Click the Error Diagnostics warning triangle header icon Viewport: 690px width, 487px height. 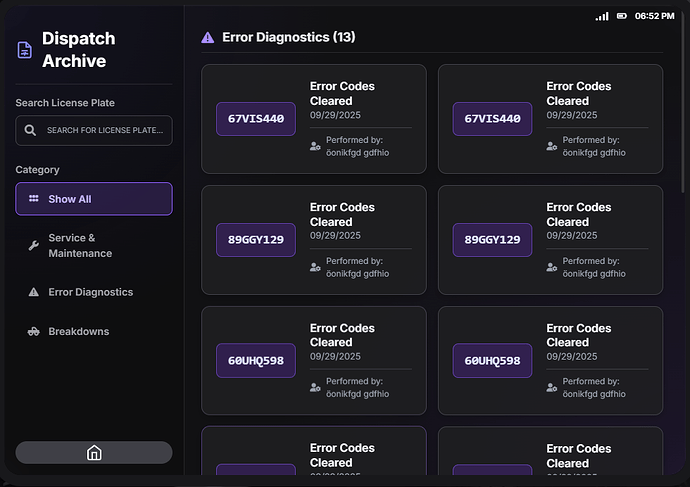pos(208,37)
